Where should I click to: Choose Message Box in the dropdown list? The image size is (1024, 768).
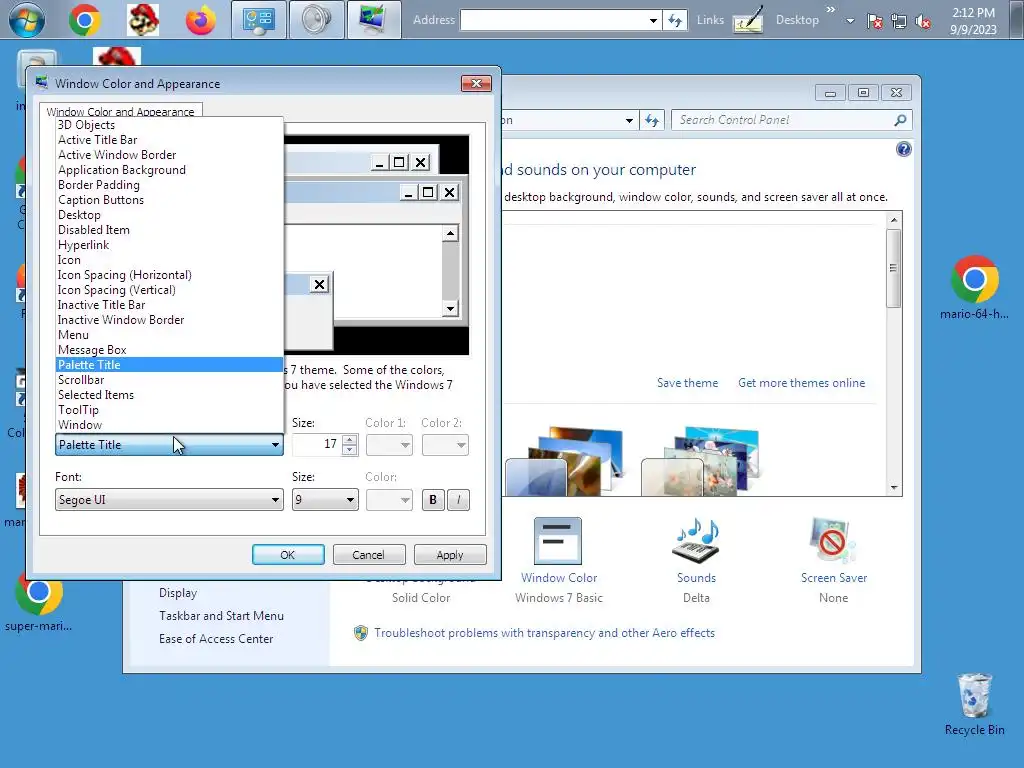(169, 350)
